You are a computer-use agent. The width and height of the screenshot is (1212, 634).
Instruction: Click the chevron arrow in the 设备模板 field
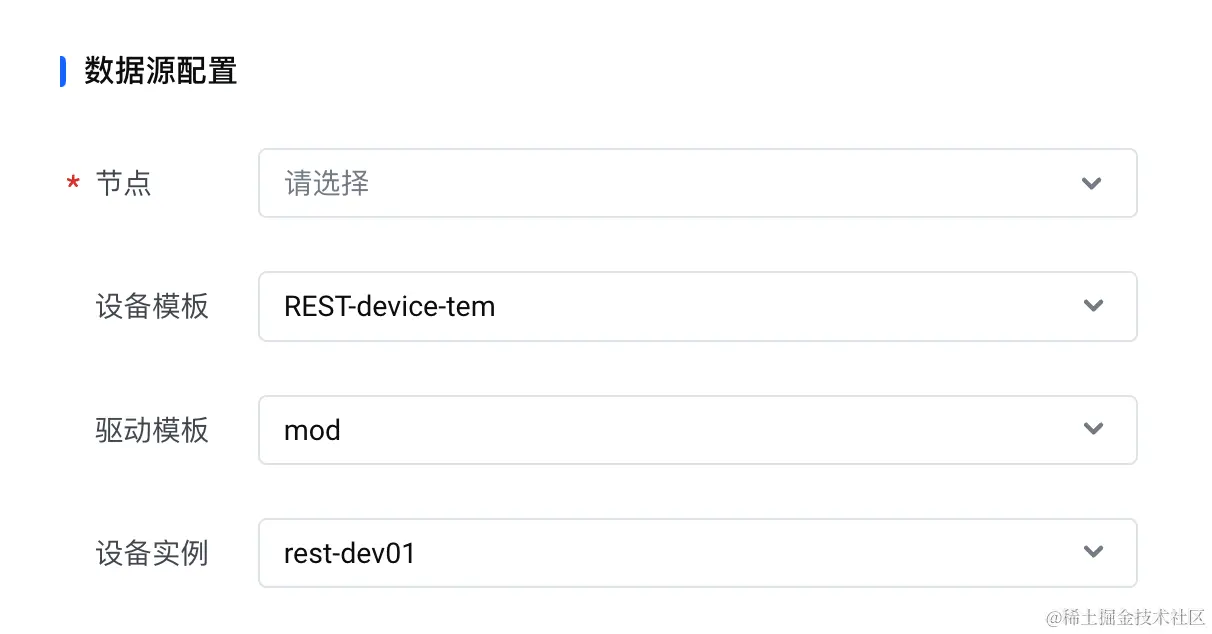(x=1093, y=306)
